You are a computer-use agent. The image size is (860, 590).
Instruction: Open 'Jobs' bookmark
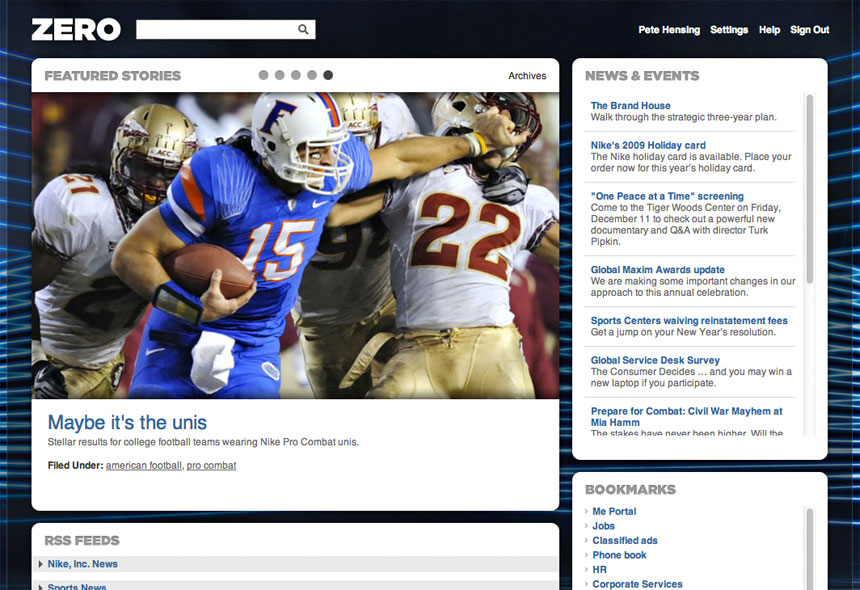point(603,526)
